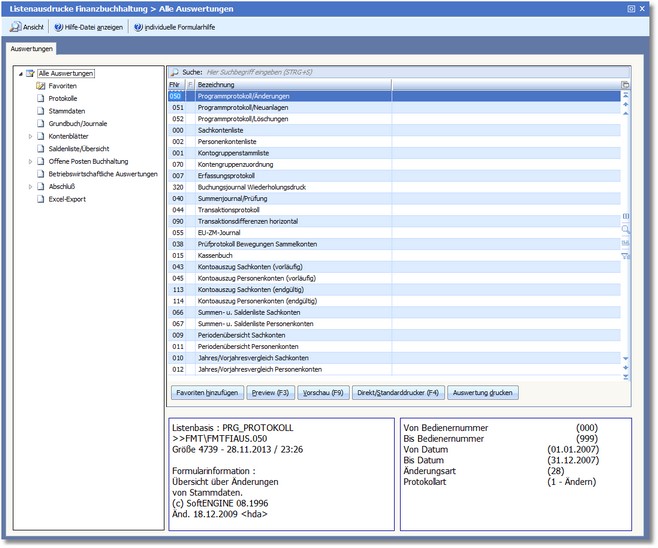
Task: Click the Hilfe-Datei anzeigen help icon
Action: coord(59,27)
